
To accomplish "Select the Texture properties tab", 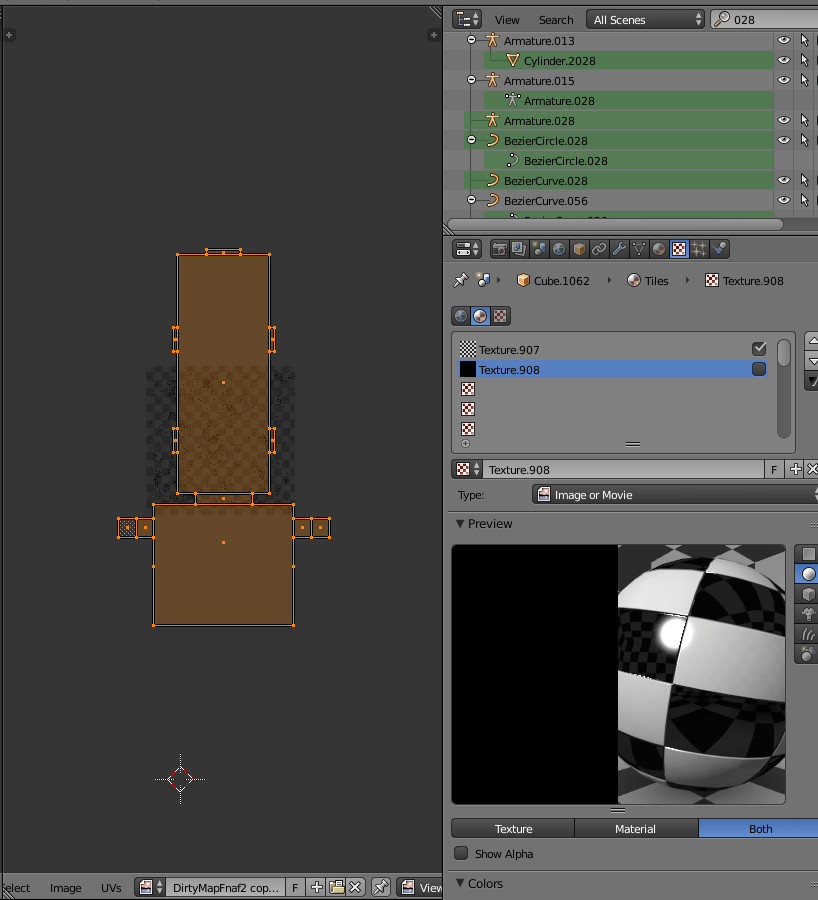I will [679, 248].
